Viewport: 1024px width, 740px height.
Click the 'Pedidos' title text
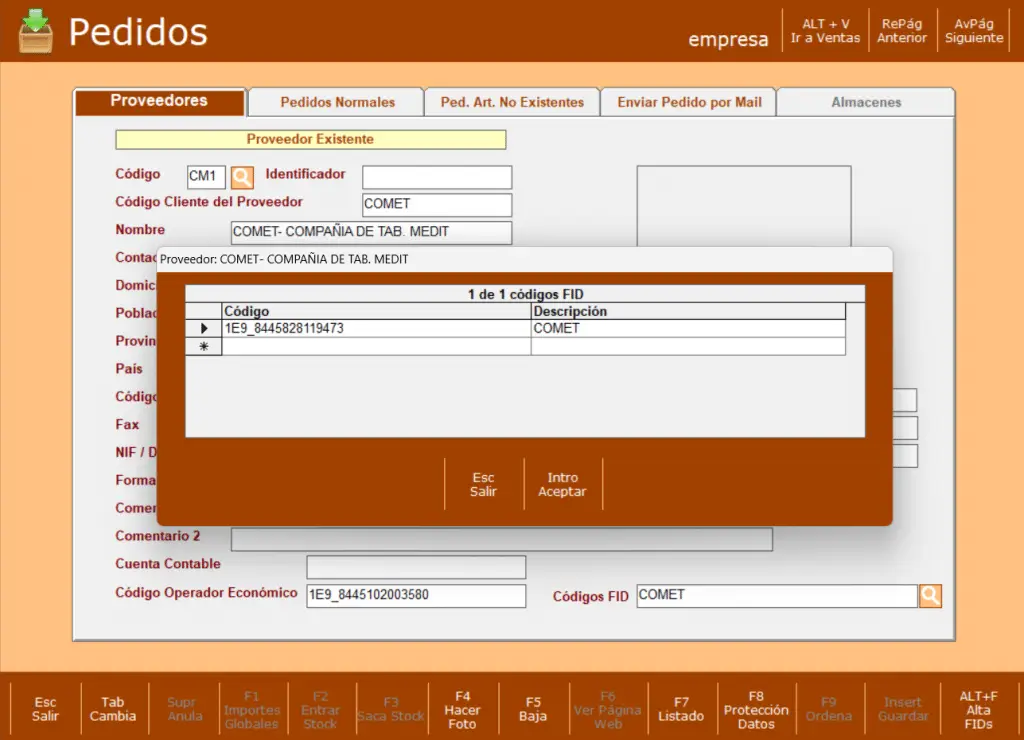(138, 31)
